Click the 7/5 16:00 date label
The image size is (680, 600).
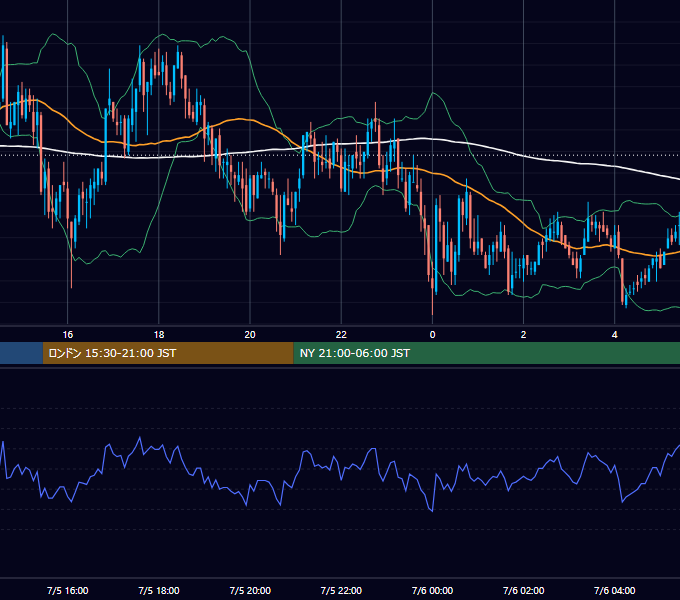[x=68, y=590]
